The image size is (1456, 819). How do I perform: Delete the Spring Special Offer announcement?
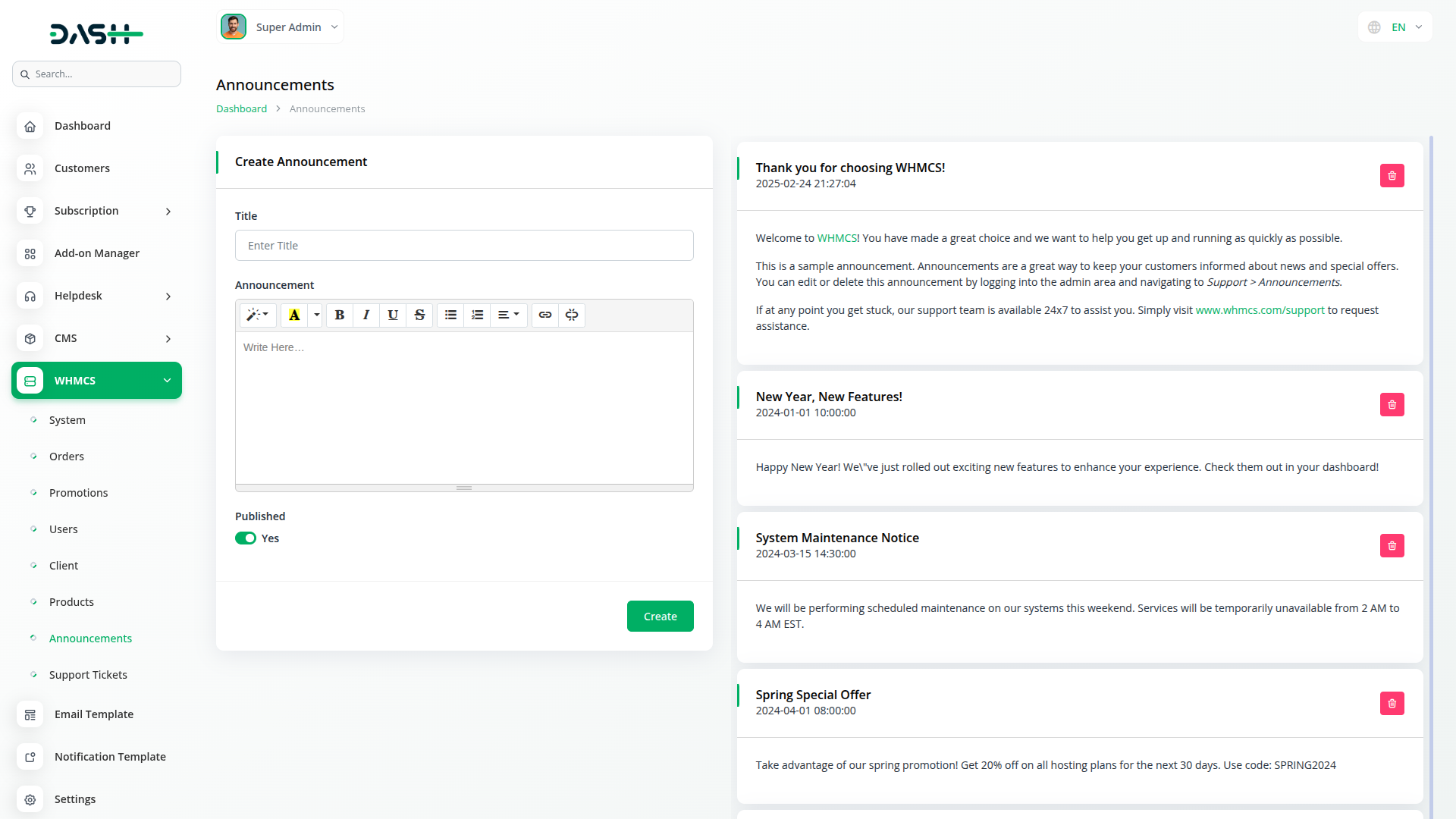click(x=1392, y=704)
